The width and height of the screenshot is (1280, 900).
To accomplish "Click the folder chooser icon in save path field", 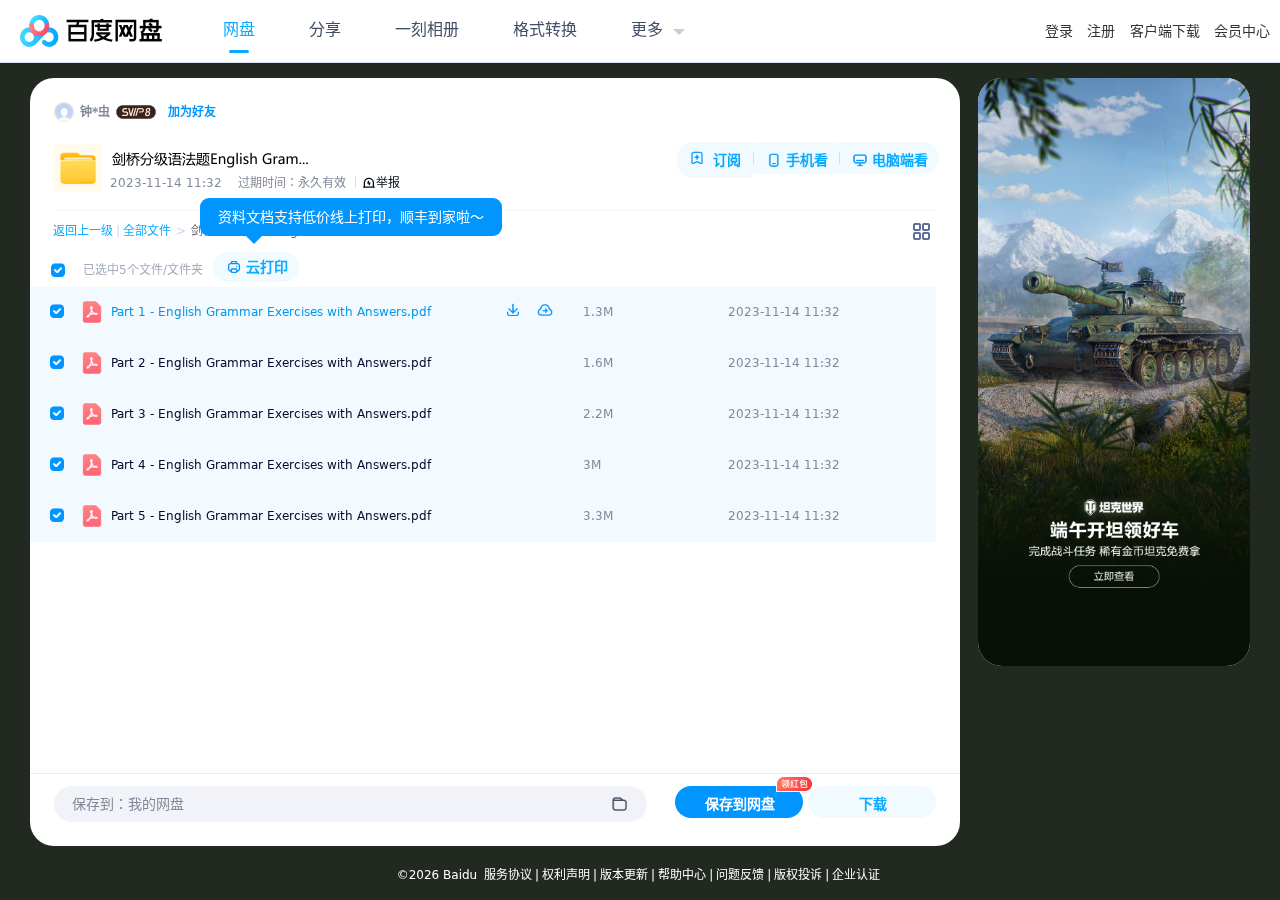I will pyautogui.click(x=619, y=804).
